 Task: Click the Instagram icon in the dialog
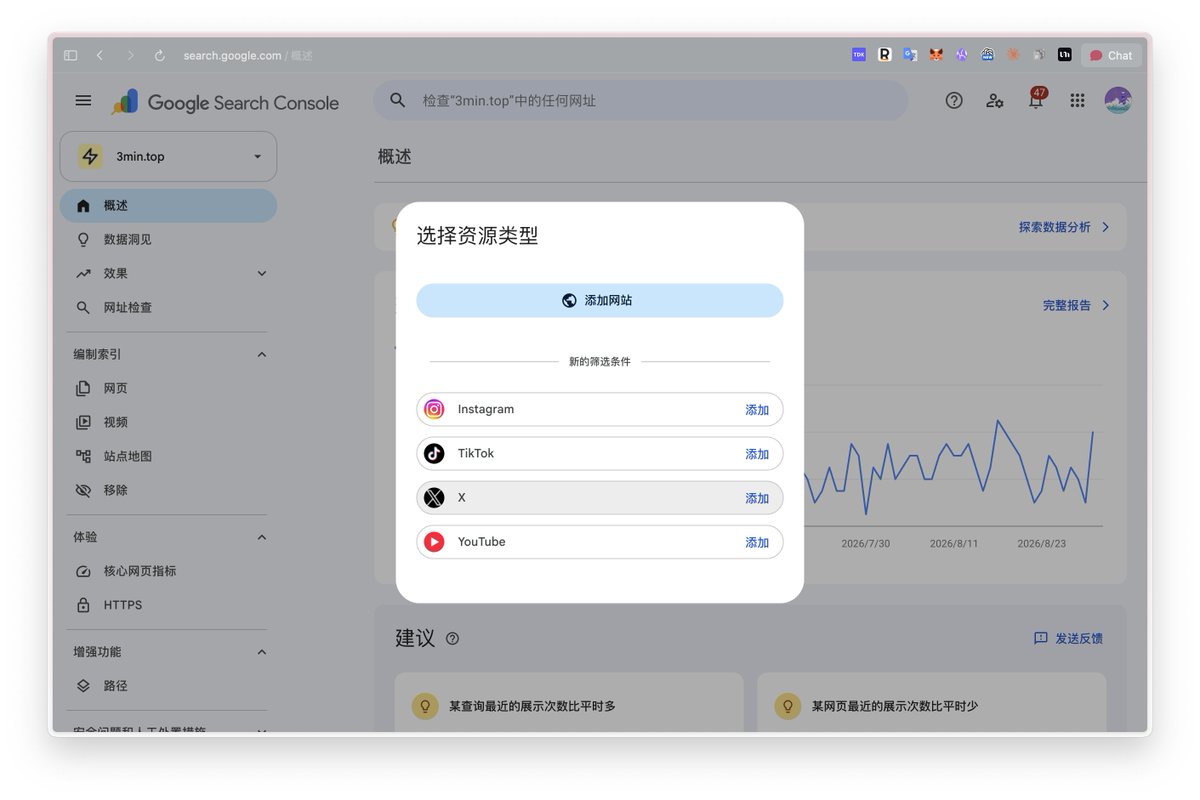434,409
